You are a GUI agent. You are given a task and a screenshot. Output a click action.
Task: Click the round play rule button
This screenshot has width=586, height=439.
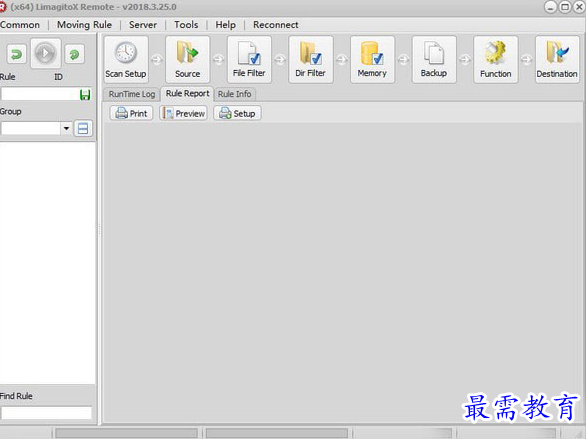pos(45,53)
